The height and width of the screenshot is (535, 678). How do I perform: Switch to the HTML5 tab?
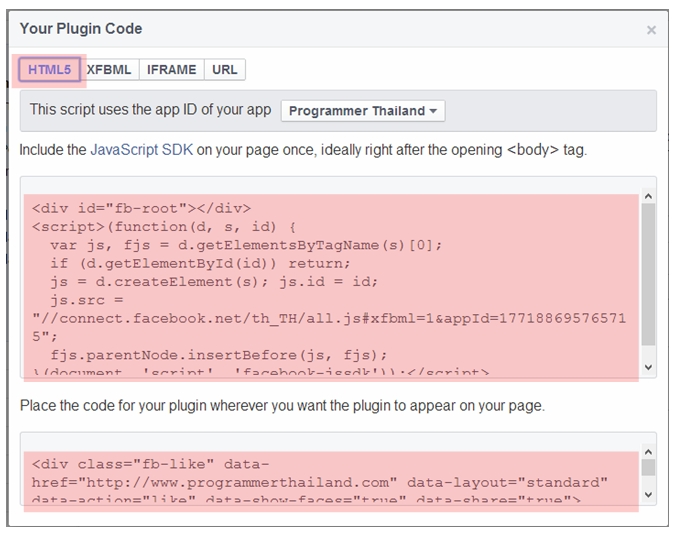click(x=49, y=70)
